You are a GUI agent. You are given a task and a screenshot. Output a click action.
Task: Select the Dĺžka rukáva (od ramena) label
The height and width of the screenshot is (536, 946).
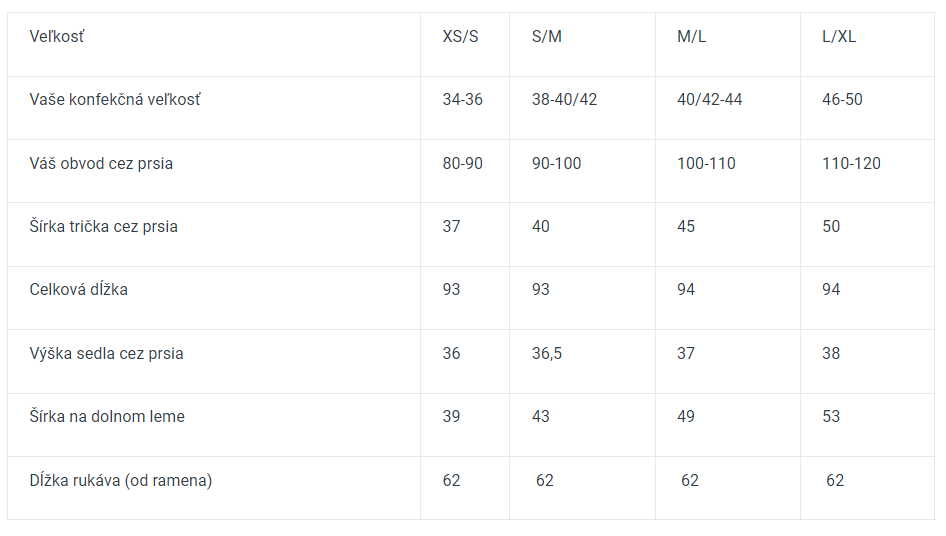(x=120, y=480)
